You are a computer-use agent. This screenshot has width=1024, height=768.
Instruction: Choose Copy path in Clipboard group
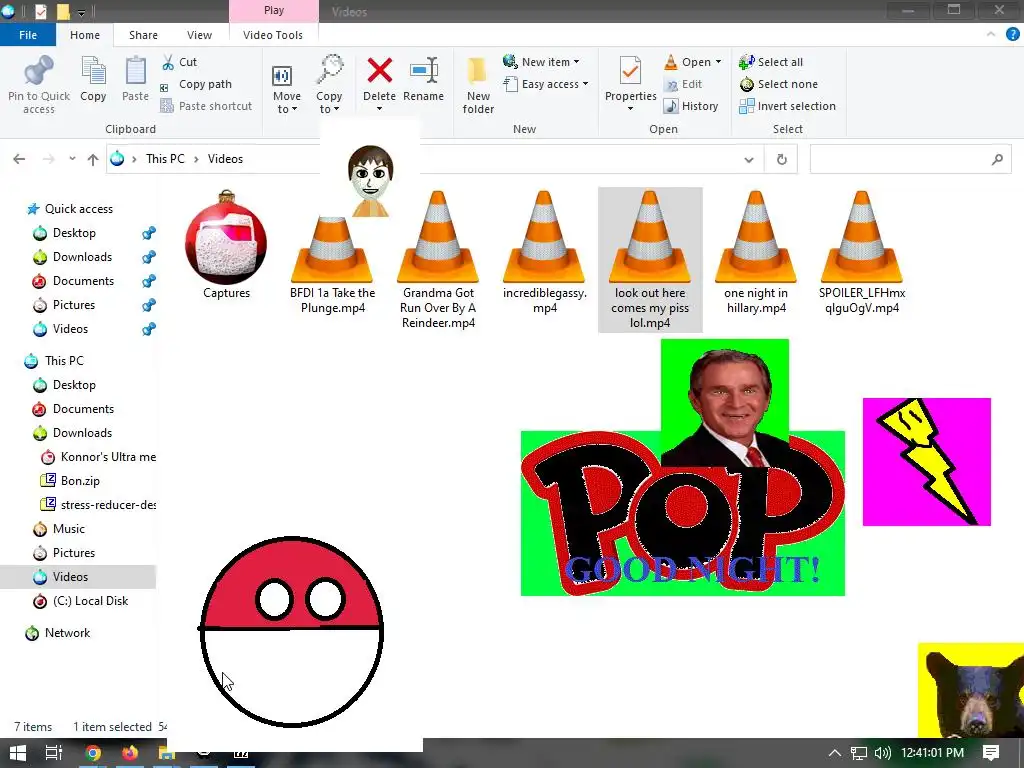pyautogui.click(x=196, y=84)
